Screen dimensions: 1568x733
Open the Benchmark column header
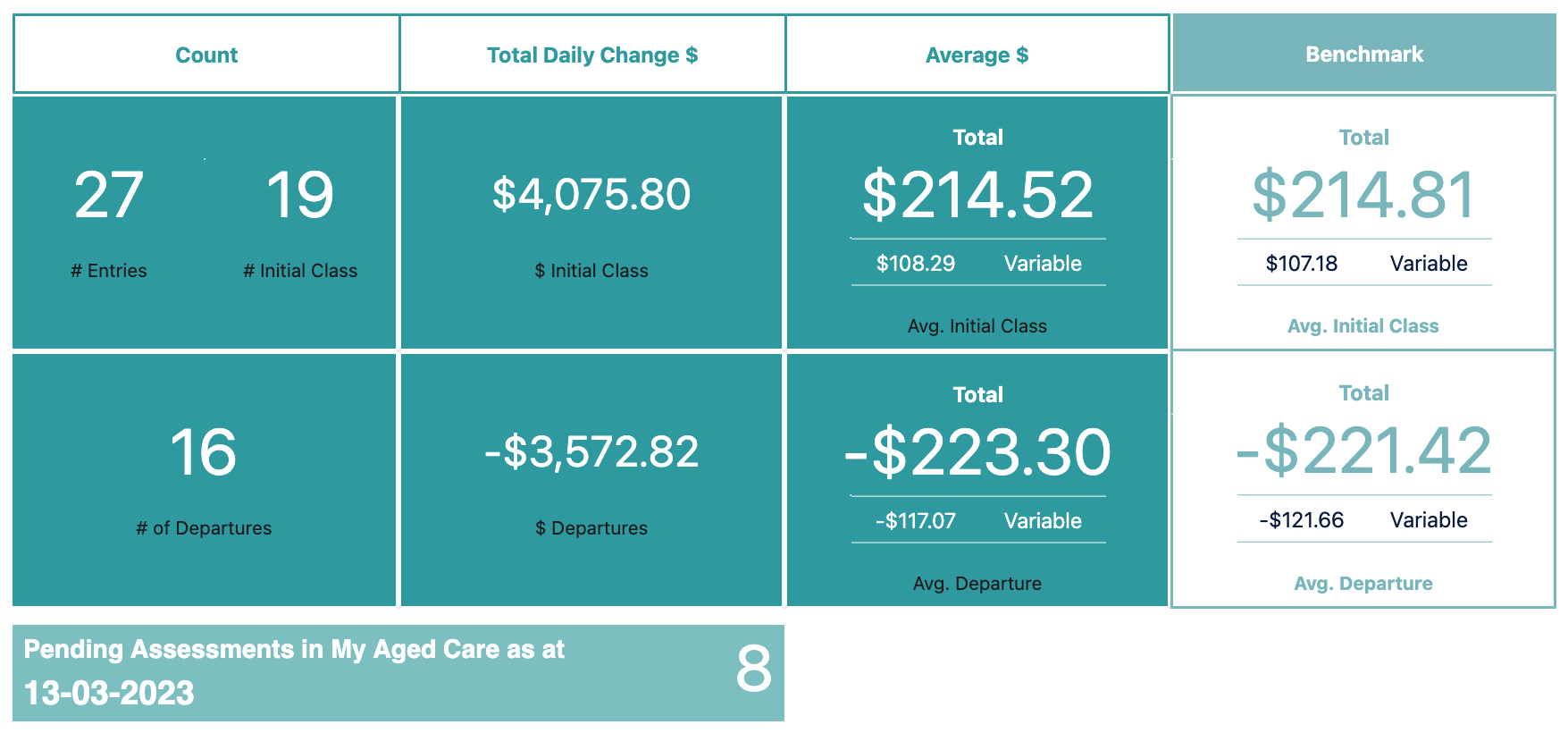click(1364, 54)
